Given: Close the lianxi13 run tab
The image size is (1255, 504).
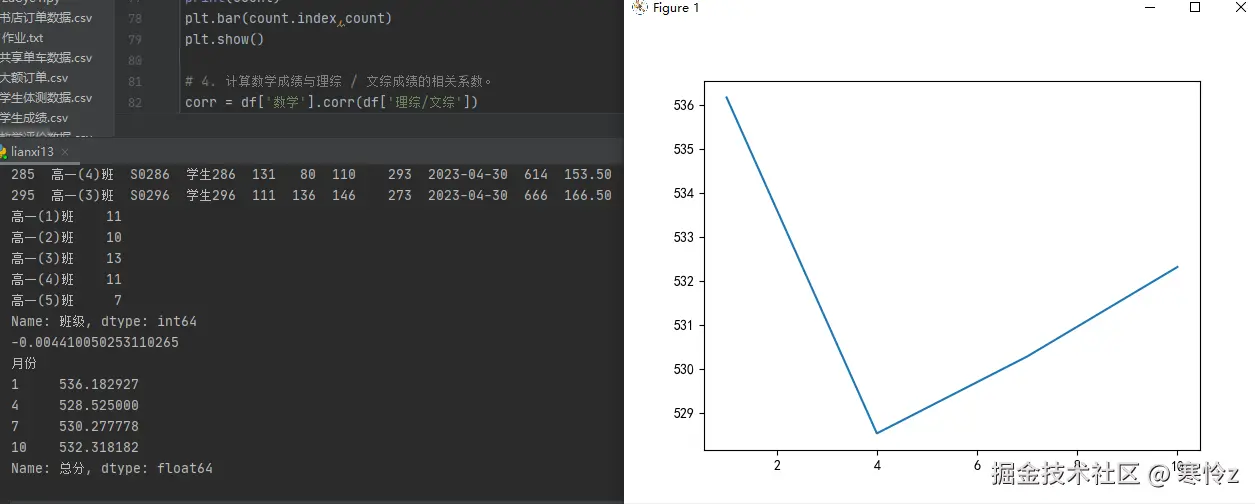Looking at the screenshot, I should [x=65, y=152].
